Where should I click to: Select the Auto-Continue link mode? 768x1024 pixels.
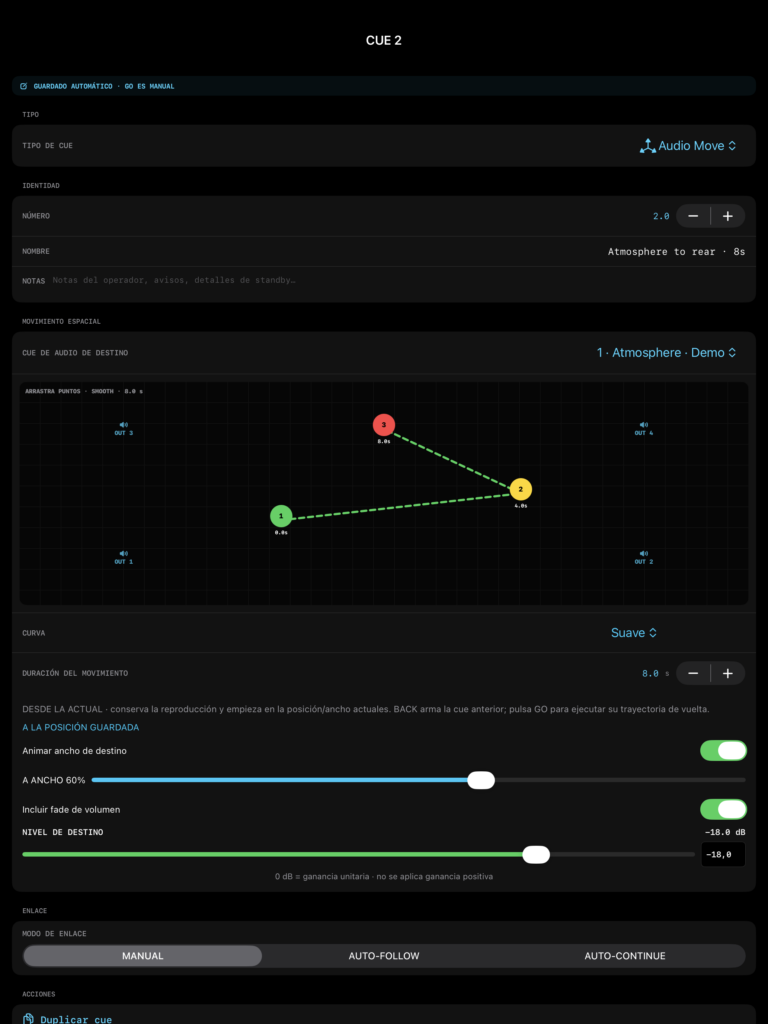point(625,956)
